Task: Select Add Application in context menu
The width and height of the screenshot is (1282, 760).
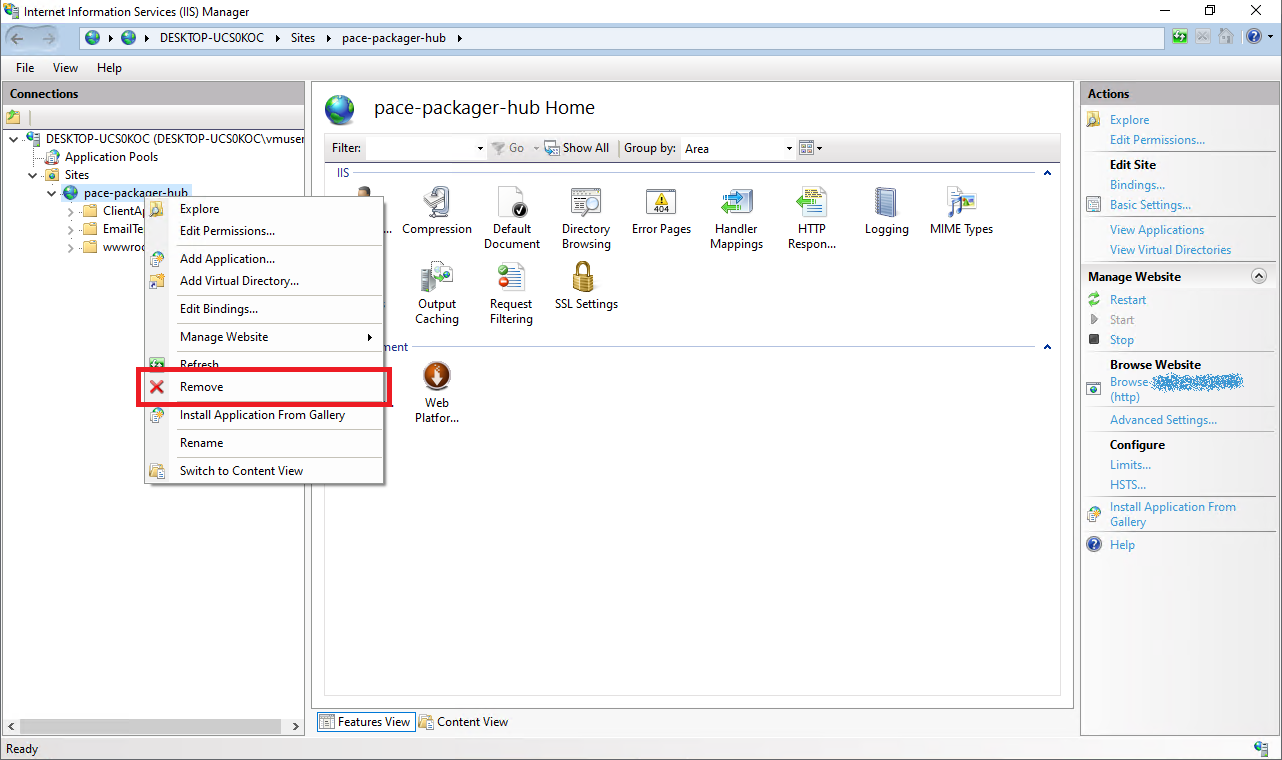Action: point(265,259)
